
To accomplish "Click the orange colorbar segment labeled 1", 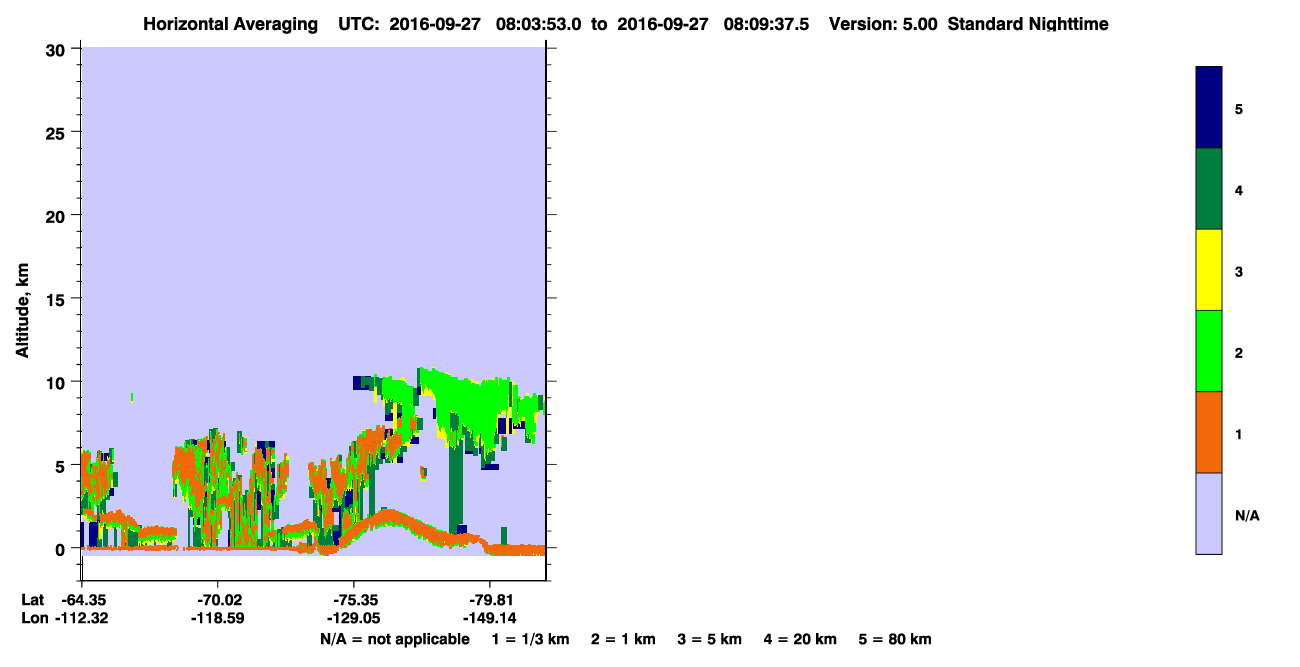I will pyautogui.click(x=1209, y=432).
